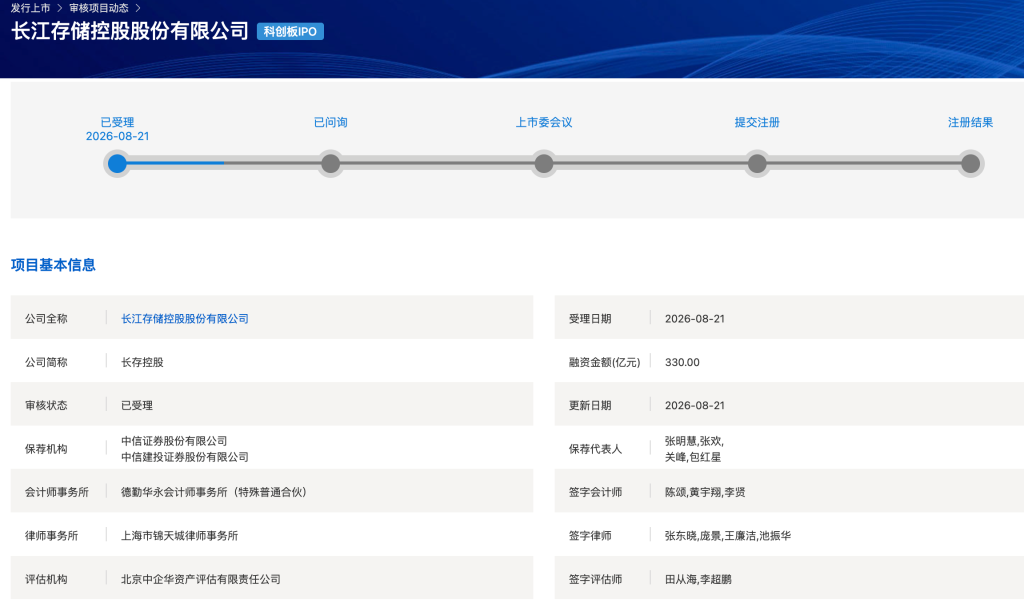
Task: Click signing accountants 陈颂,黄宇翔,李贤
Action: [705, 492]
